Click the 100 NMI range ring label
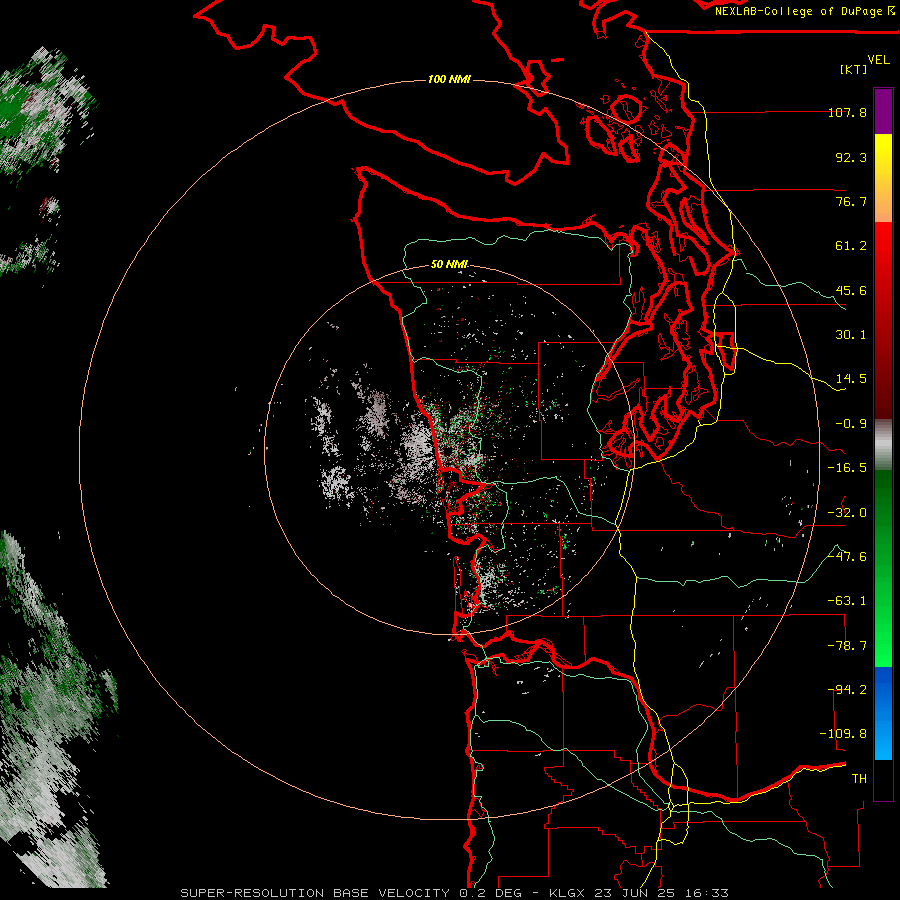This screenshot has height=900, width=900. pyautogui.click(x=449, y=79)
